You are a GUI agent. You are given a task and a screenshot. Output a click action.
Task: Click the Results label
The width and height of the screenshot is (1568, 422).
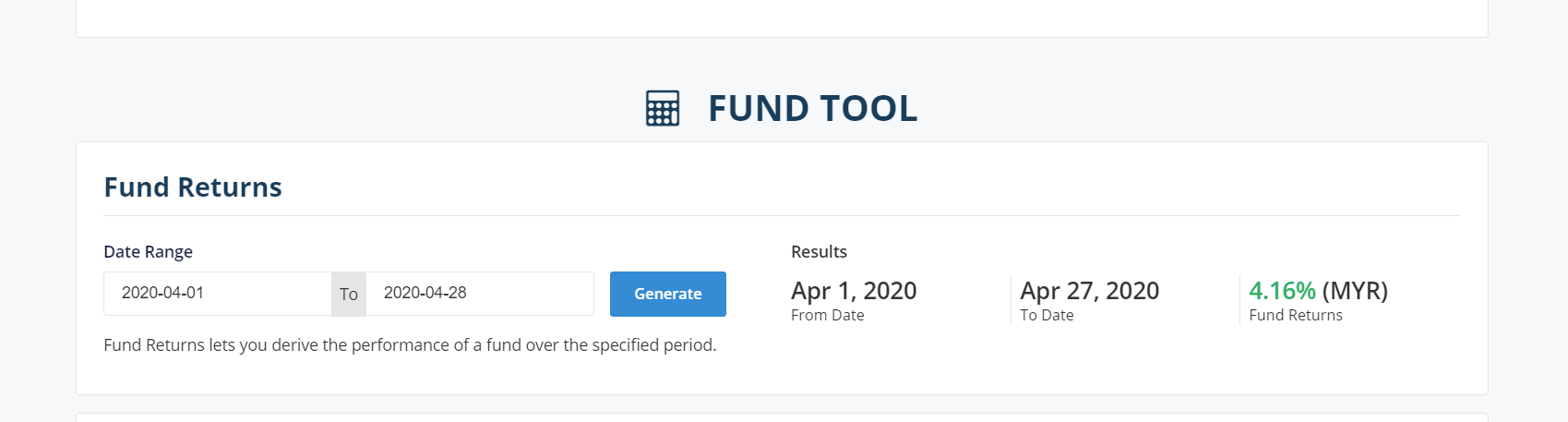pos(819,251)
